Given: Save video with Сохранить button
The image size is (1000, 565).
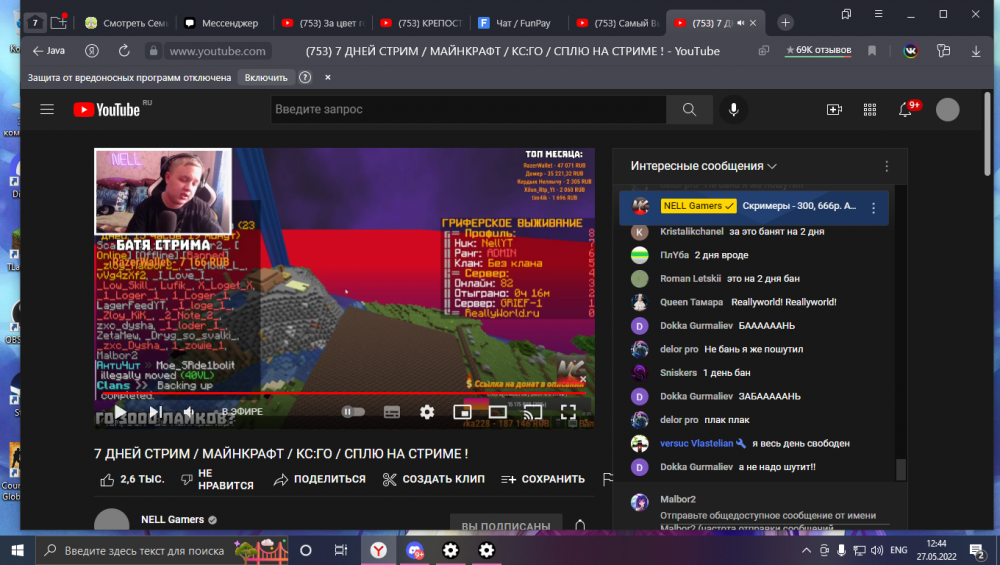Looking at the screenshot, I should [x=543, y=480].
